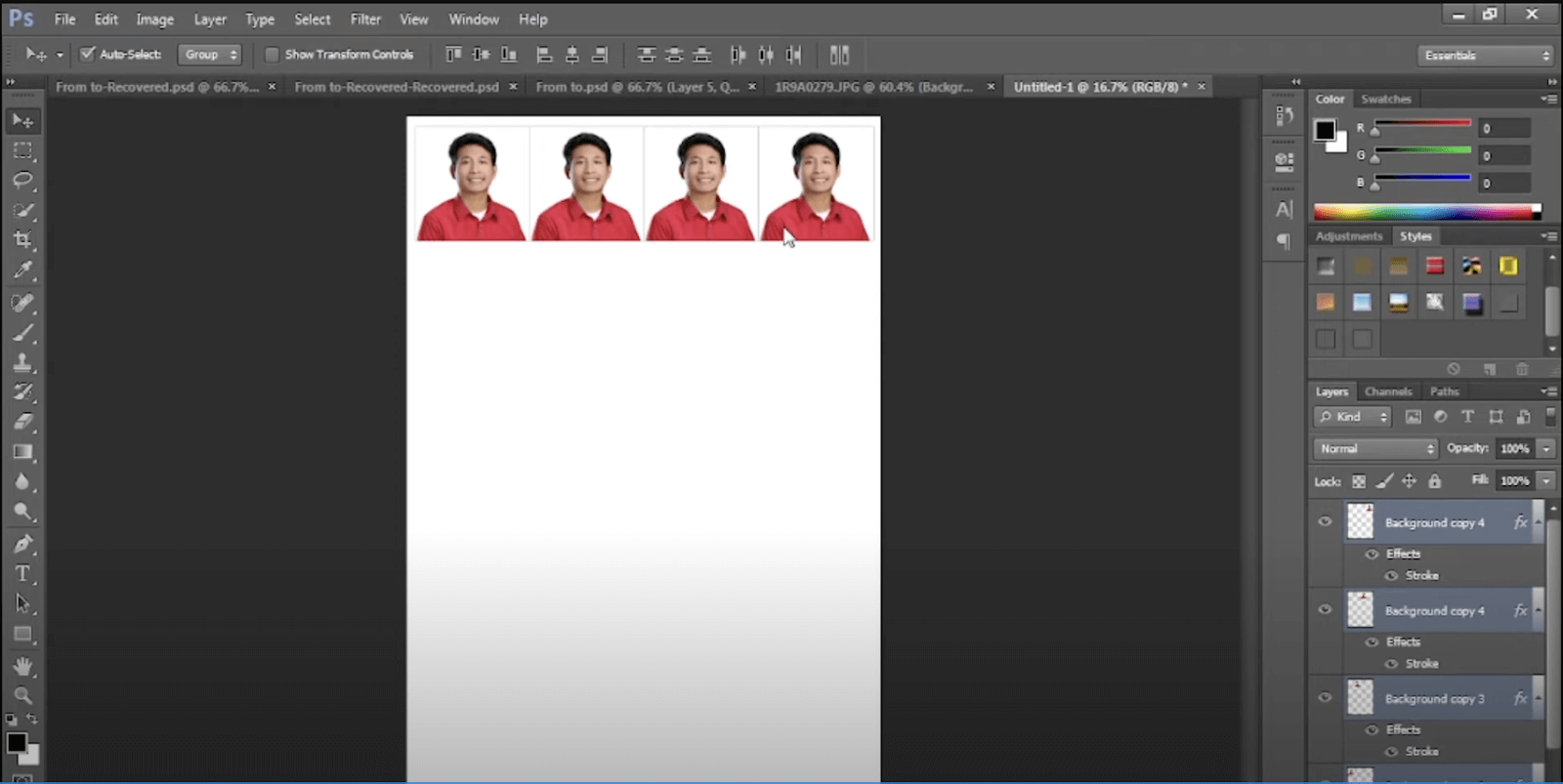Toggle the Auto-Select checkbox
The height and width of the screenshot is (784, 1563).
(x=87, y=54)
